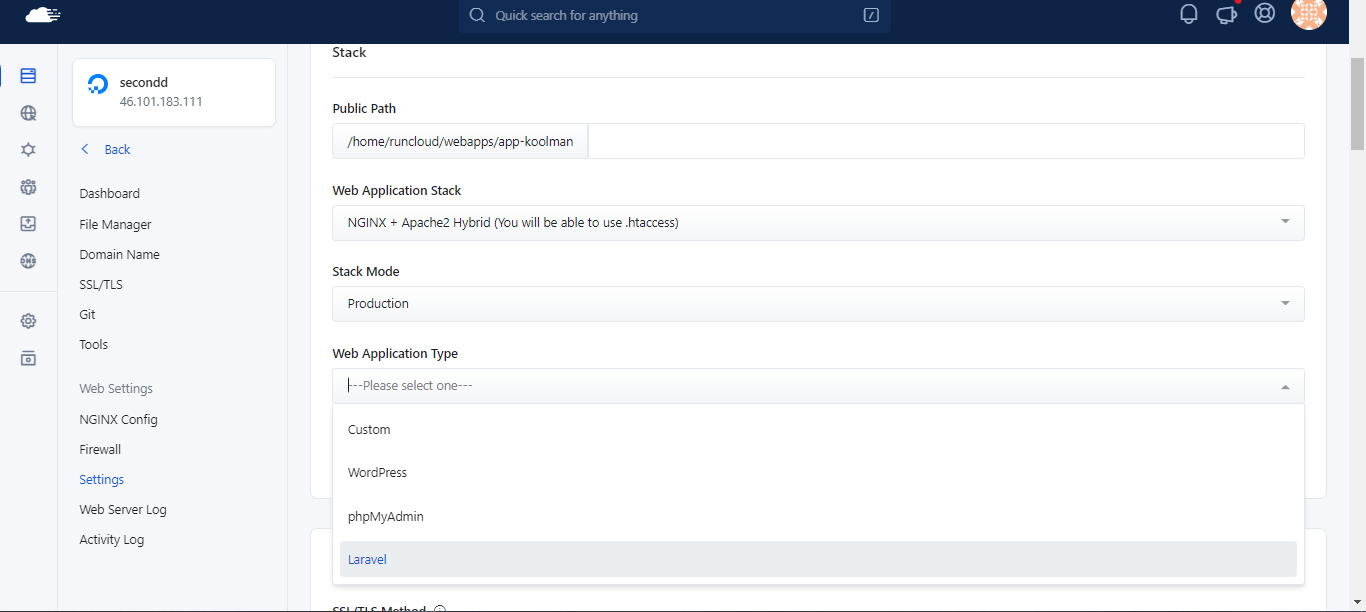1366x612 pixels.
Task: Open Domain Name in the side menu
Action: [x=120, y=255]
